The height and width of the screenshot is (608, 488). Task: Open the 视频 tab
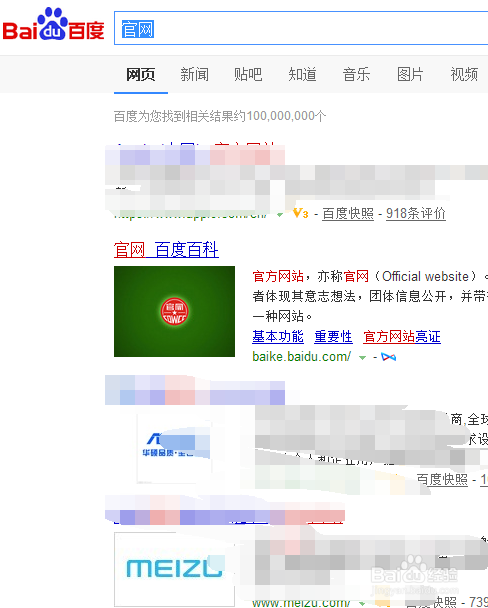point(464,74)
